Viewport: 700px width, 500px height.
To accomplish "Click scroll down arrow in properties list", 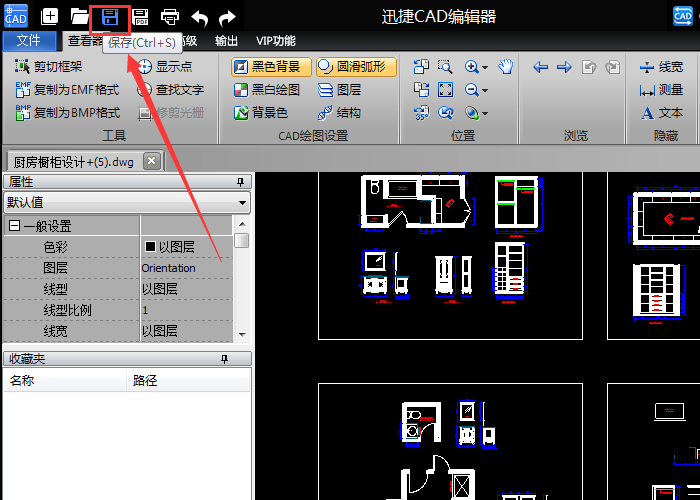I will 242,334.
